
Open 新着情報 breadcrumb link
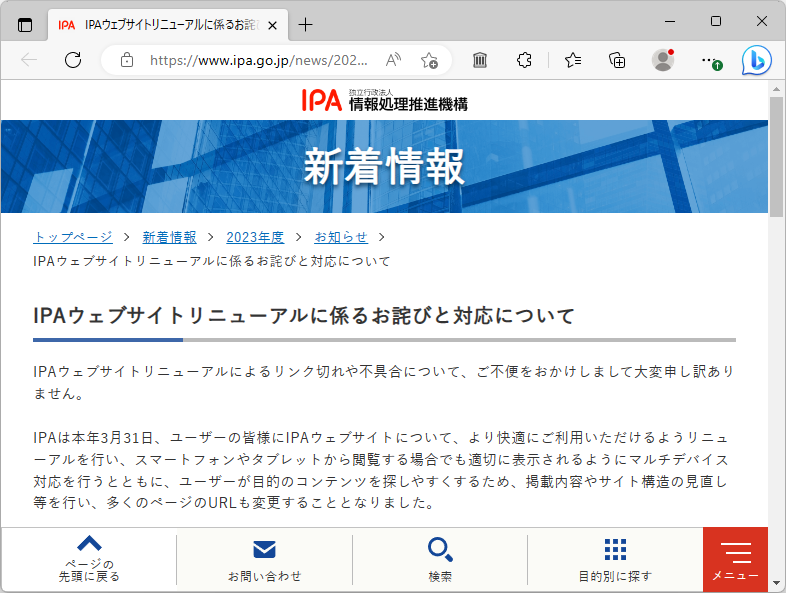pos(169,237)
